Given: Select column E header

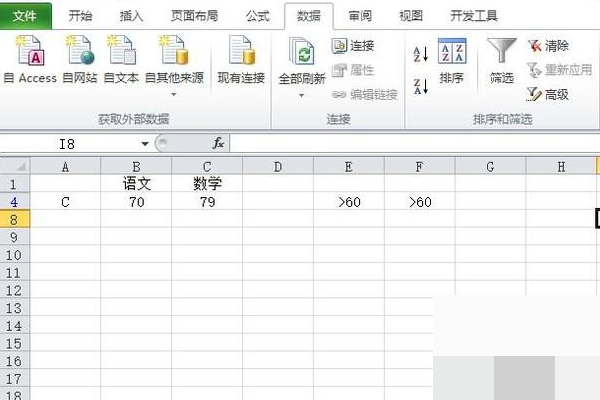Looking at the screenshot, I should (x=349, y=167).
